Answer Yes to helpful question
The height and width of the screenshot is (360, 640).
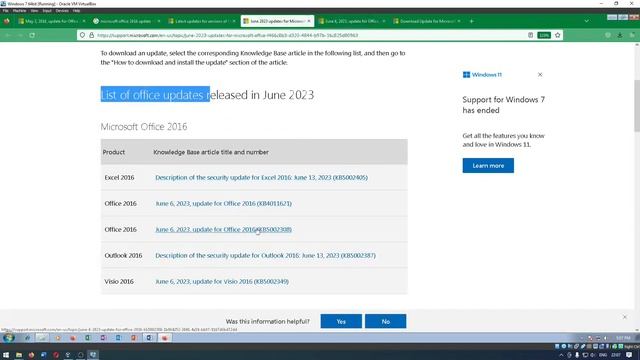pos(341,321)
